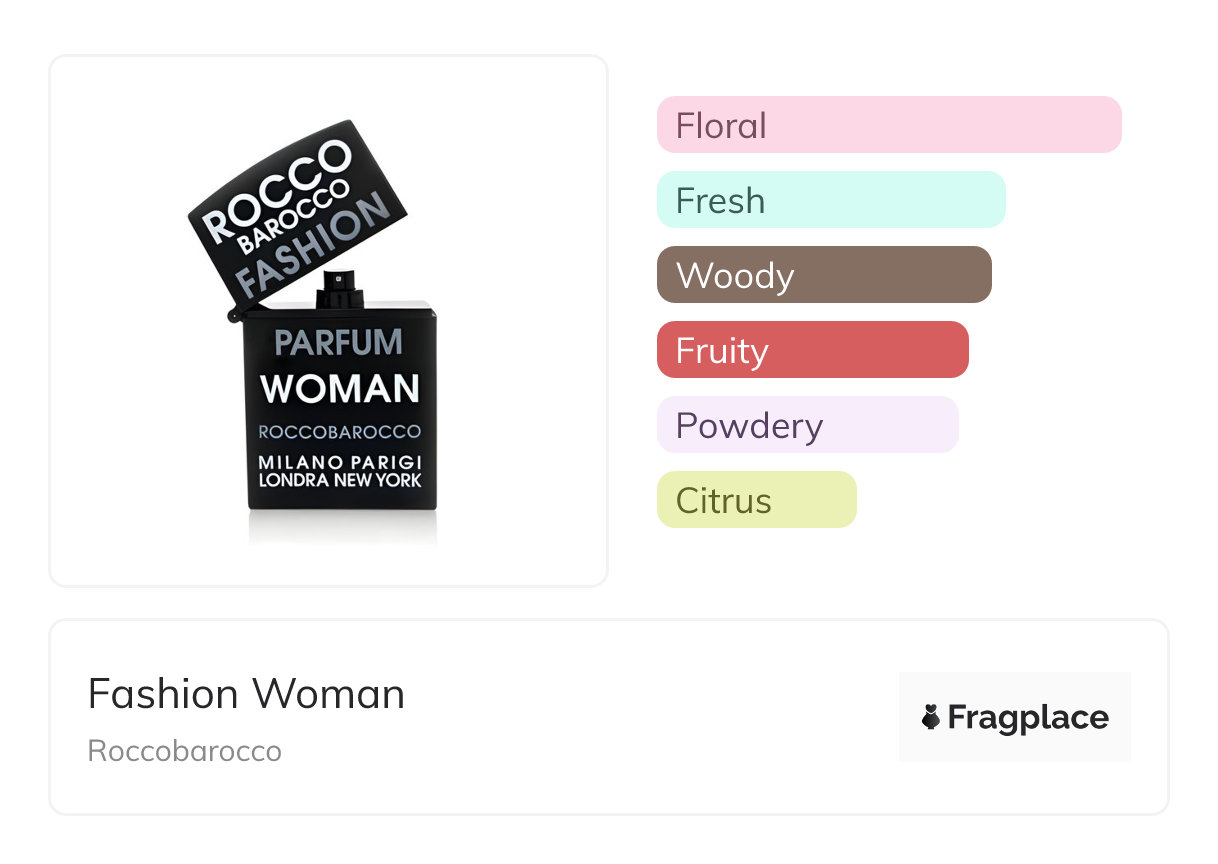This screenshot has height=864, width=1218.
Task: Click the Fragplace perfume bottle logo icon
Action: pyautogui.click(x=931, y=717)
